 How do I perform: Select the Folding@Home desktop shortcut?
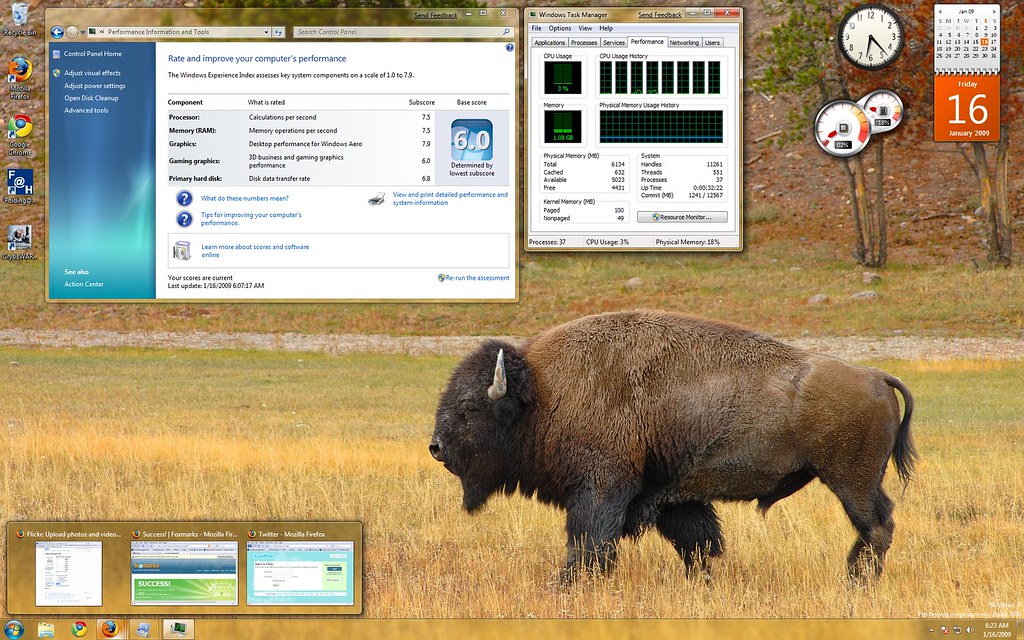pyautogui.click(x=19, y=184)
